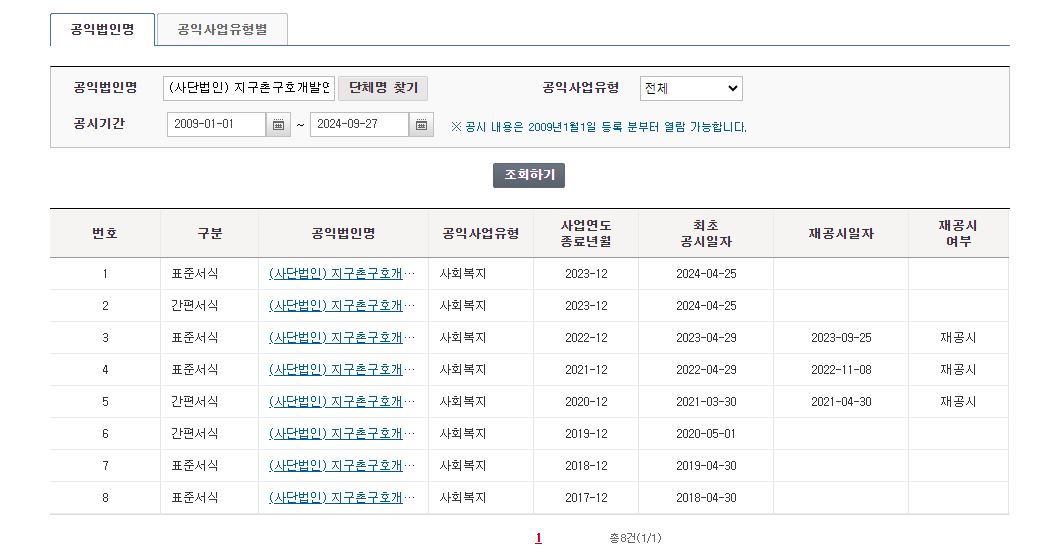Go to page 1 in pagination
This screenshot has height=554, width=1057.
[538, 538]
